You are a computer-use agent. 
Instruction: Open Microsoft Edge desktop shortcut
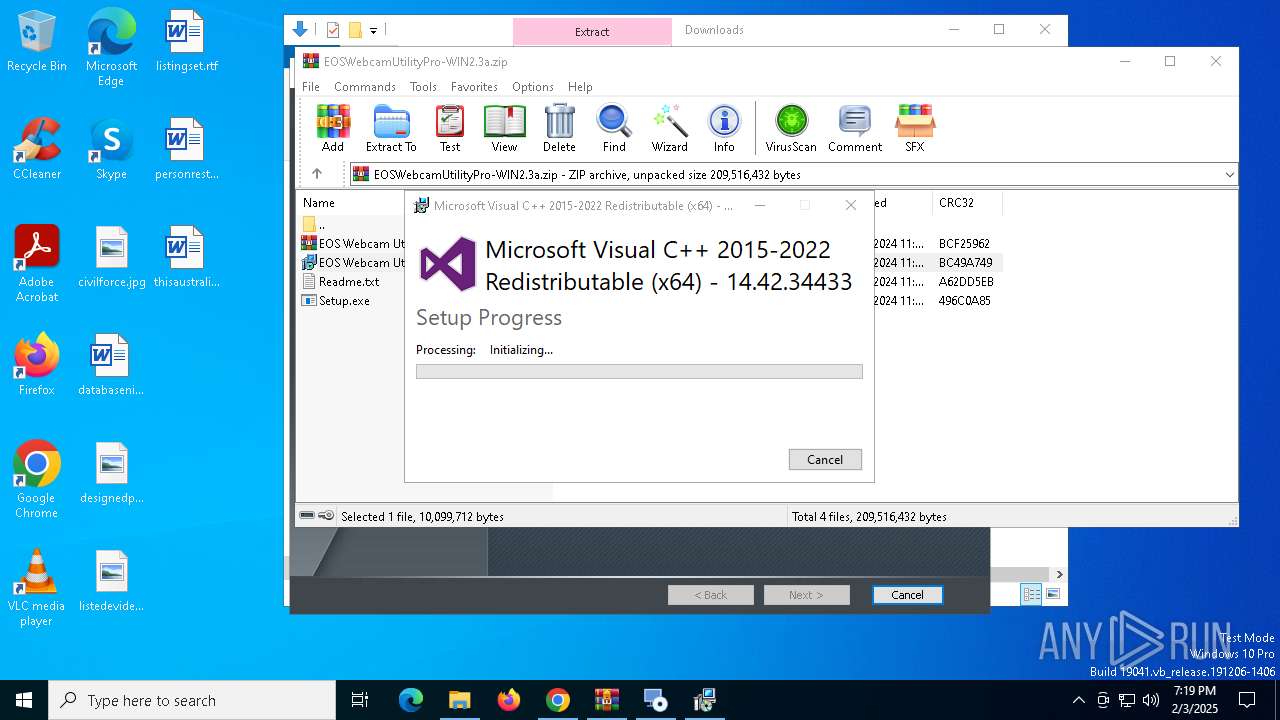tap(111, 49)
